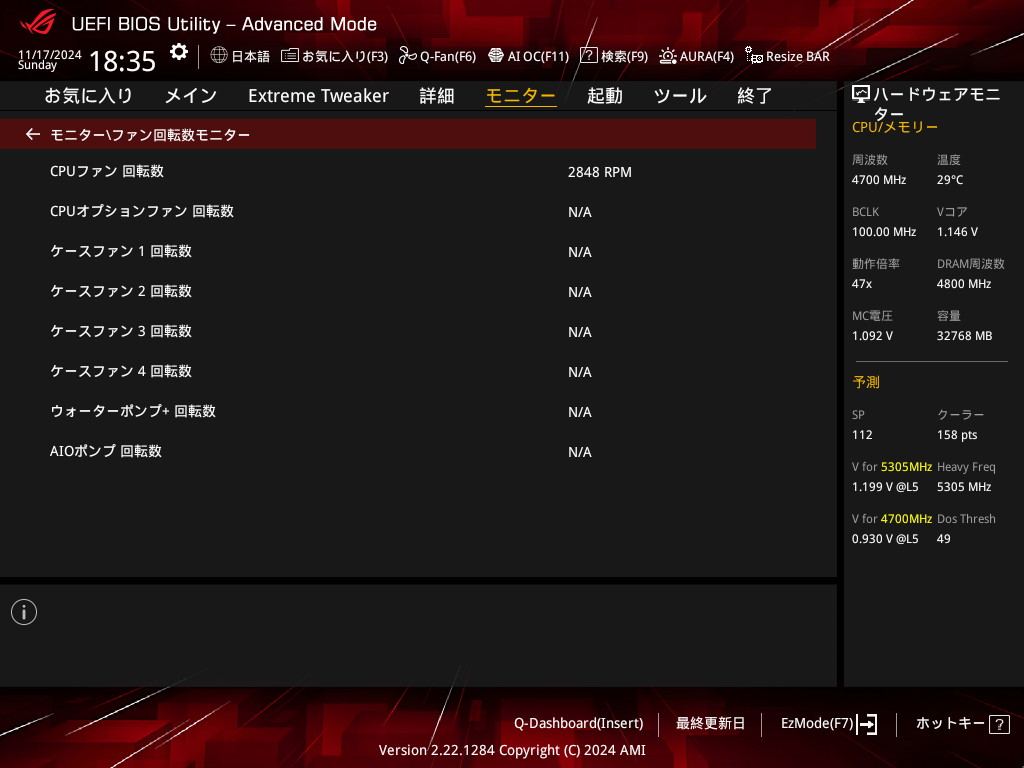
Task: Click the 1.146 V core voltage value
Action: 957,232
